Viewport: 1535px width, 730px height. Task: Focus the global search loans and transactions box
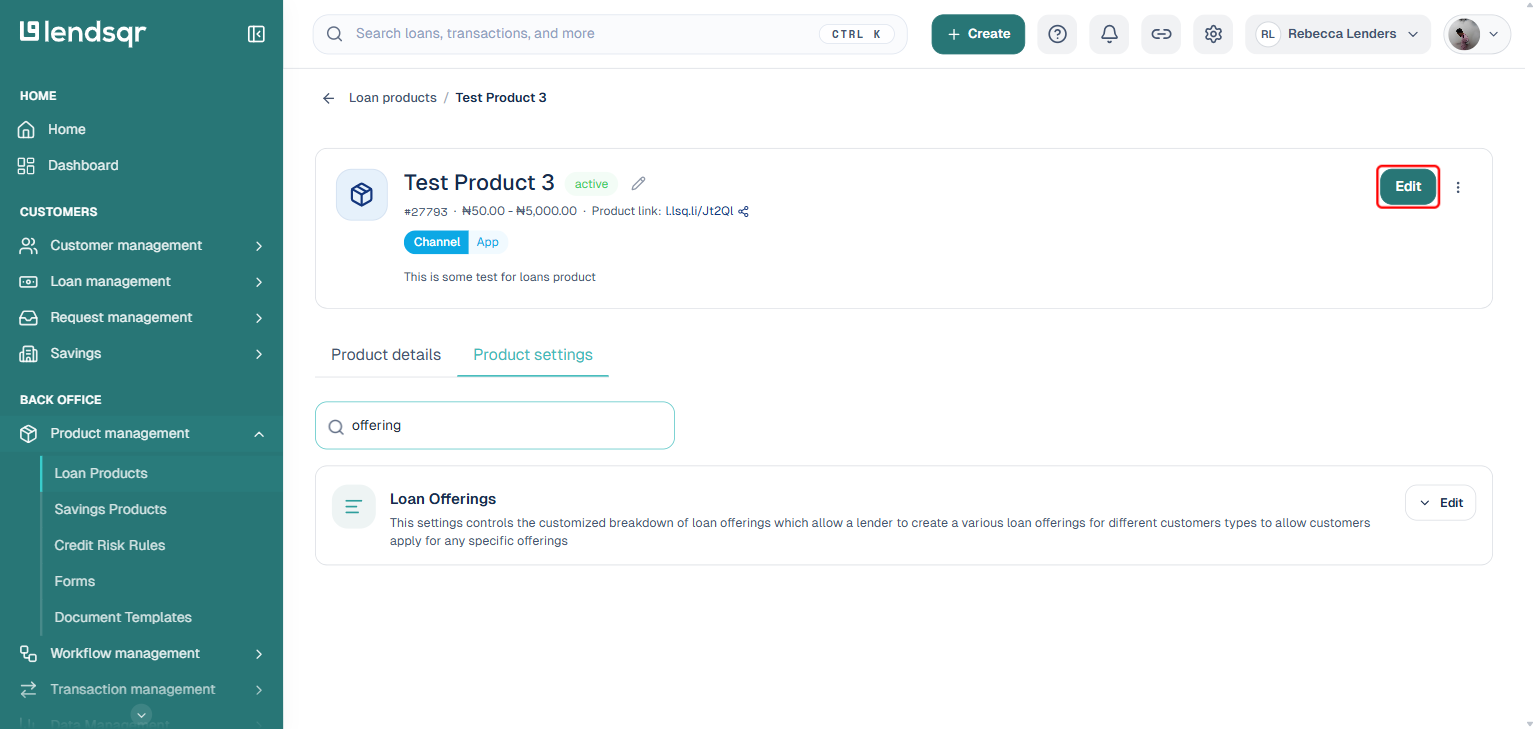[610, 34]
